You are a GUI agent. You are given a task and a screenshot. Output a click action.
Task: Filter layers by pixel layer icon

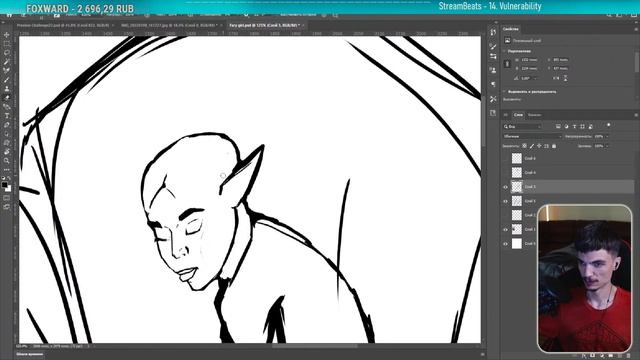(x=558, y=127)
